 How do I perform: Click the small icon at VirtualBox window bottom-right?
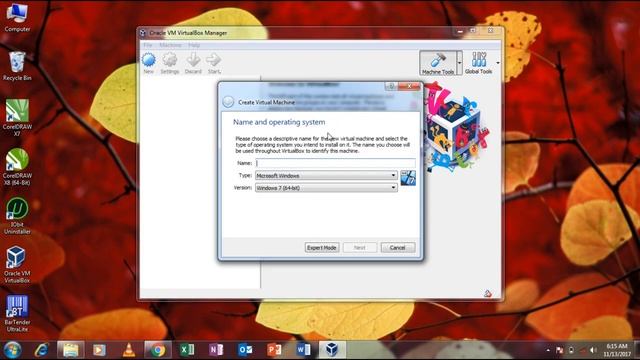pyautogui.click(x=488, y=293)
